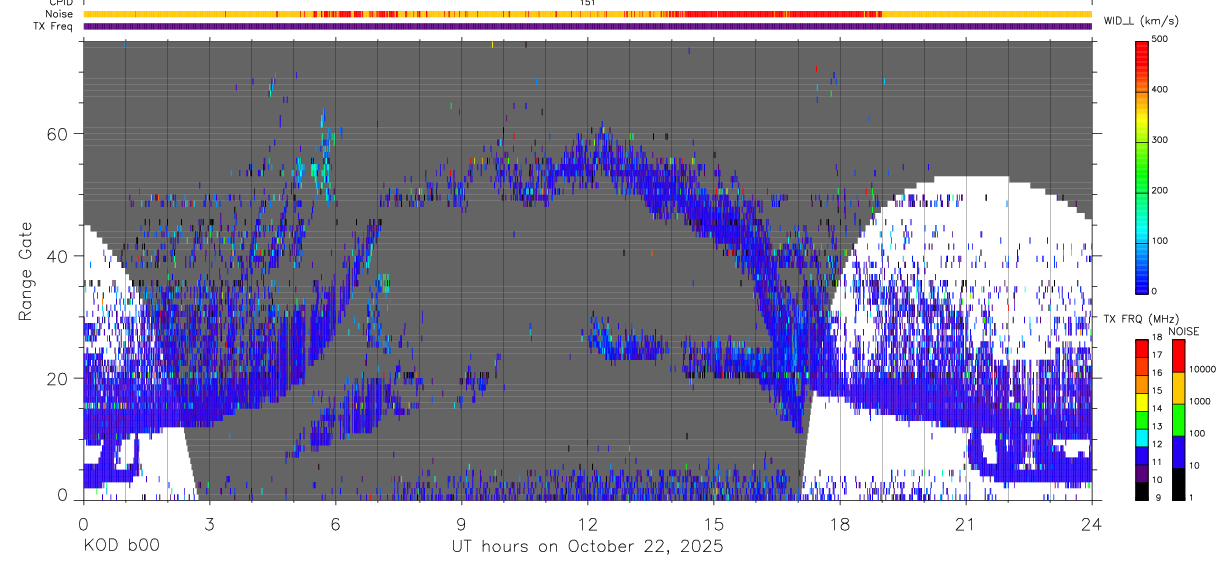Pick the red segment of NOISE color bar
1228x567 pixels.
pos(1178,356)
